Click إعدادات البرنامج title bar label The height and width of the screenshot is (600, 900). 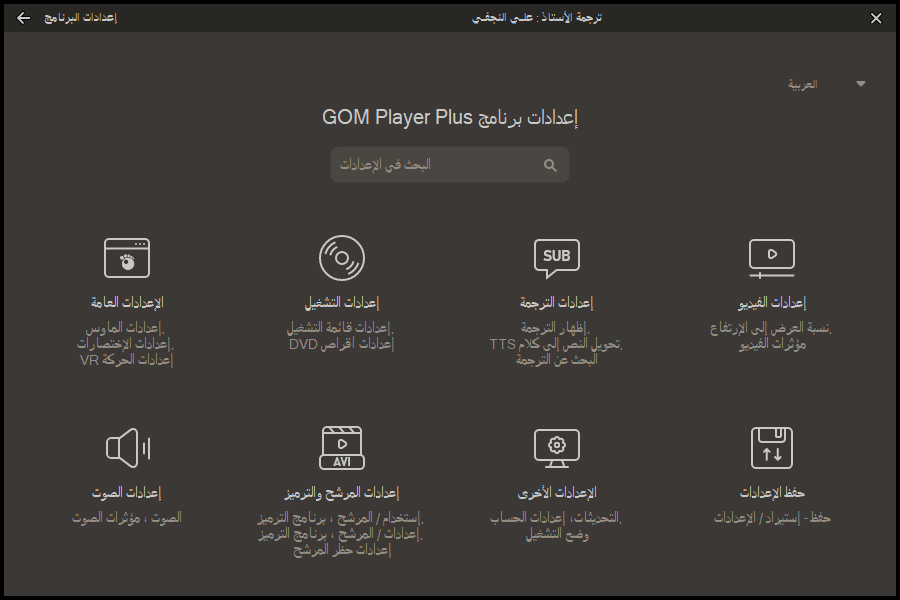click(80, 18)
